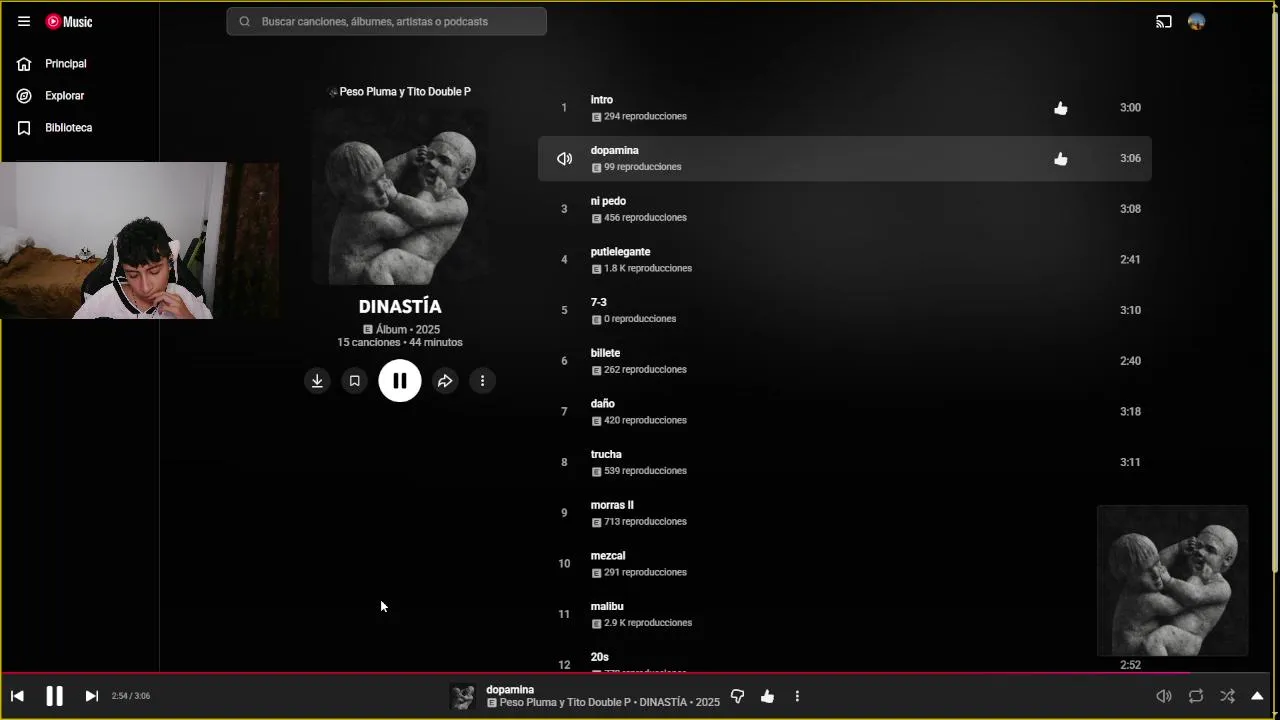Toggle like in the player bar
This screenshot has width=1280, height=720.
pos(768,697)
